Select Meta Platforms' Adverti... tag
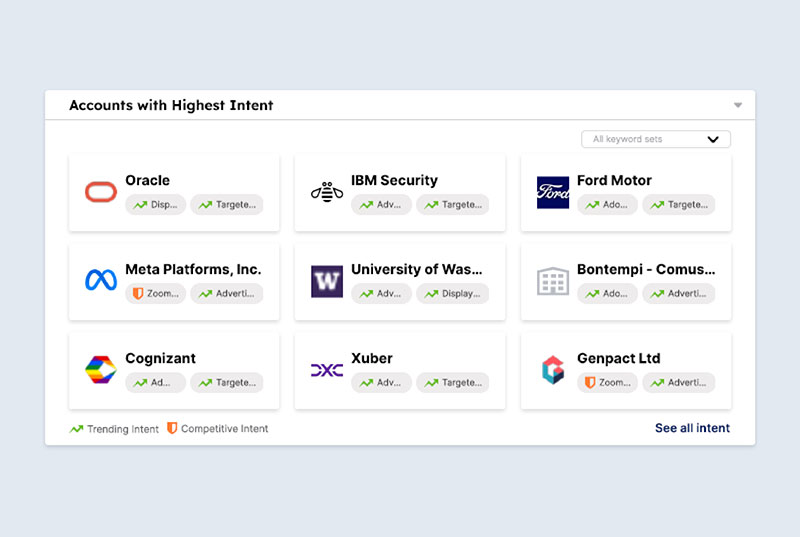The width and height of the screenshot is (800, 537). coord(227,293)
